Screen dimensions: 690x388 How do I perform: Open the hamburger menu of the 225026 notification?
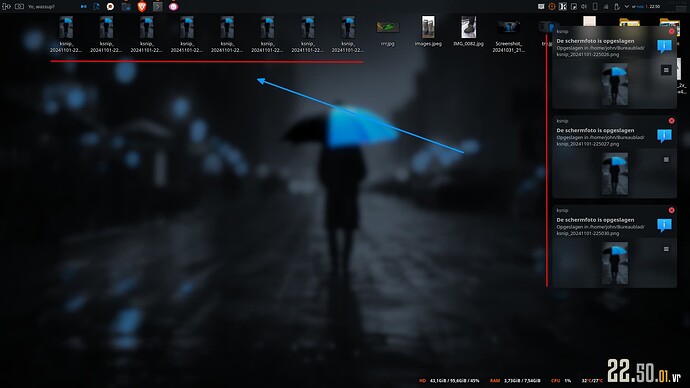[x=666, y=70]
